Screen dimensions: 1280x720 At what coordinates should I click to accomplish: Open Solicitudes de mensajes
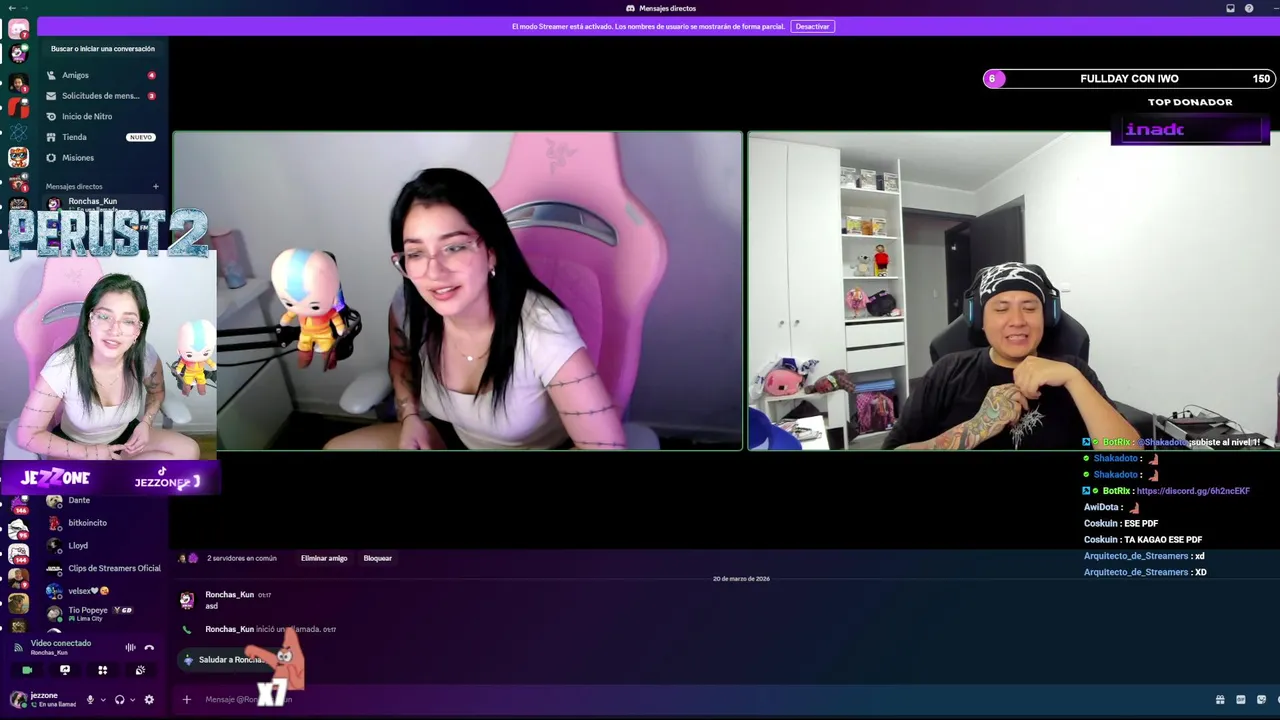point(102,96)
